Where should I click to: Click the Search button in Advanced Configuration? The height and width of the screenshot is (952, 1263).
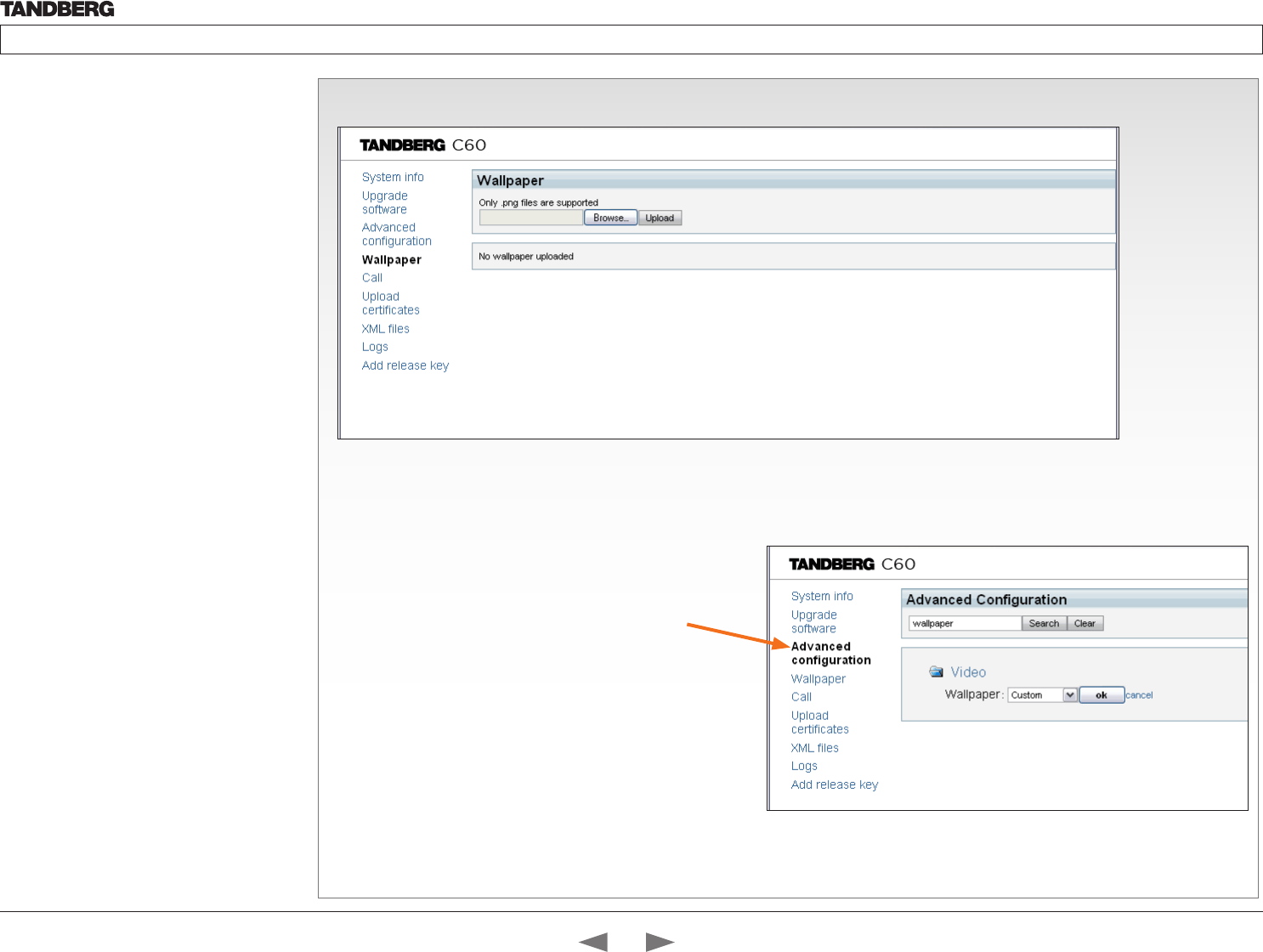(x=1044, y=623)
